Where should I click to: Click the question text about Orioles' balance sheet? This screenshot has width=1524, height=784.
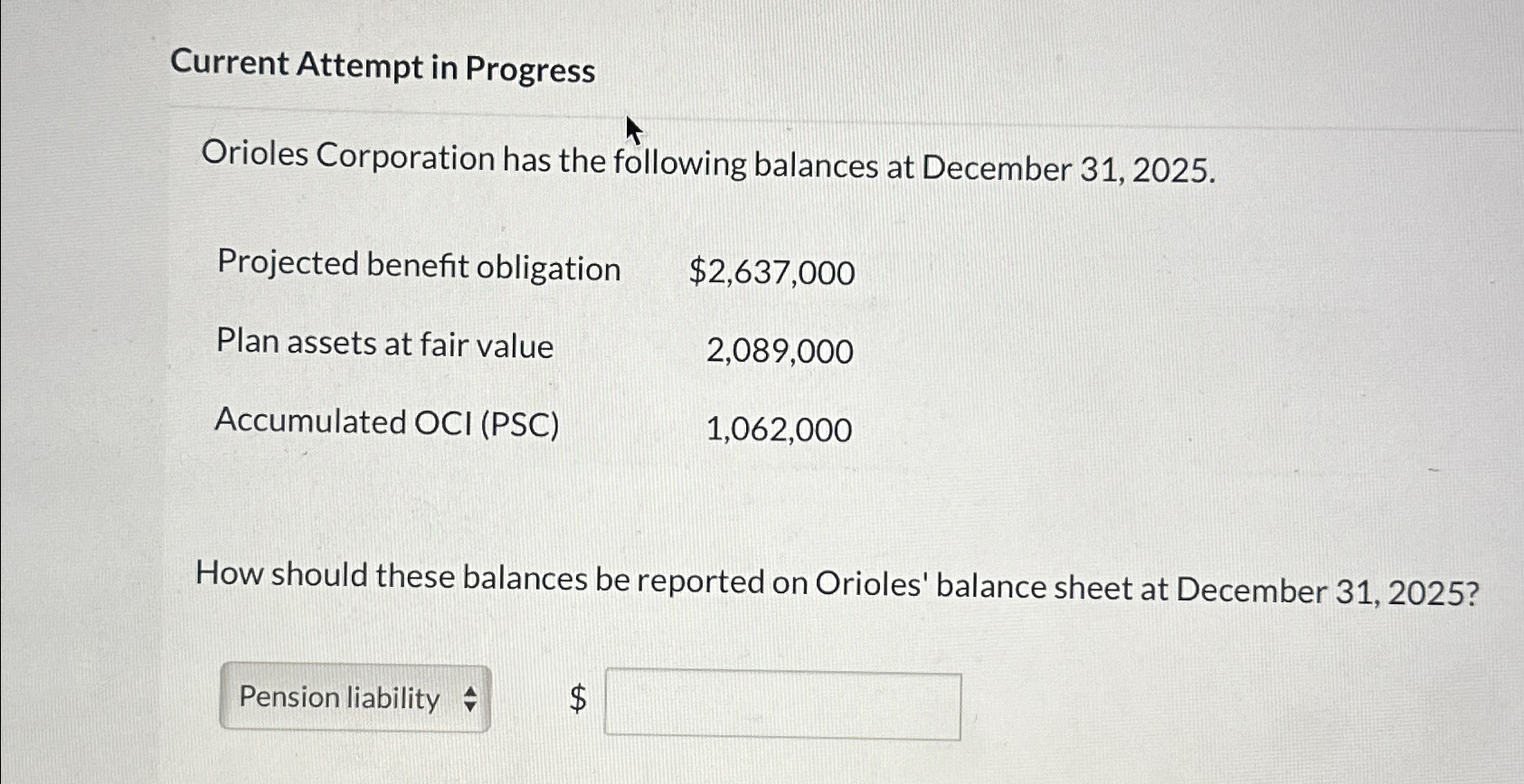coord(747,580)
